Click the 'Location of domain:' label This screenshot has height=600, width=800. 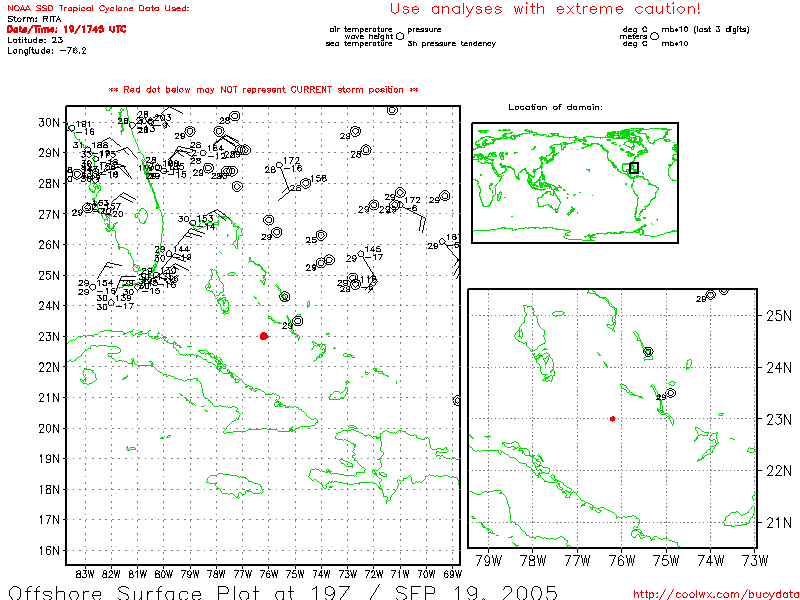click(x=555, y=107)
